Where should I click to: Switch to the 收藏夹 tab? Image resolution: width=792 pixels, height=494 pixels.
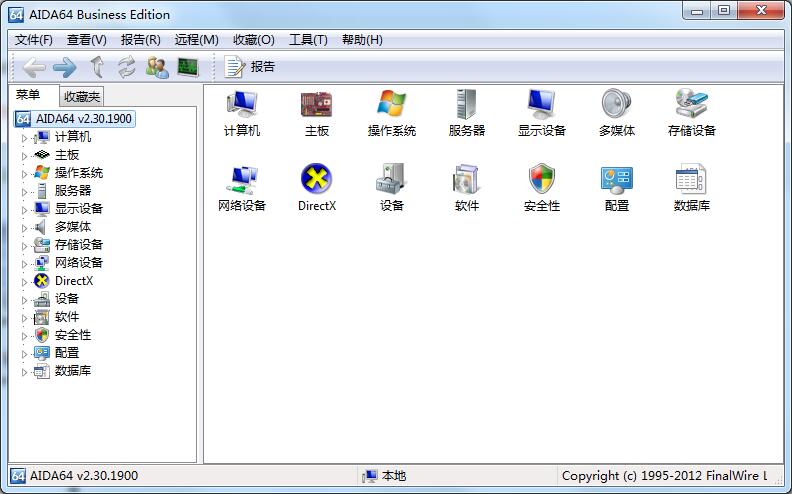coord(82,96)
